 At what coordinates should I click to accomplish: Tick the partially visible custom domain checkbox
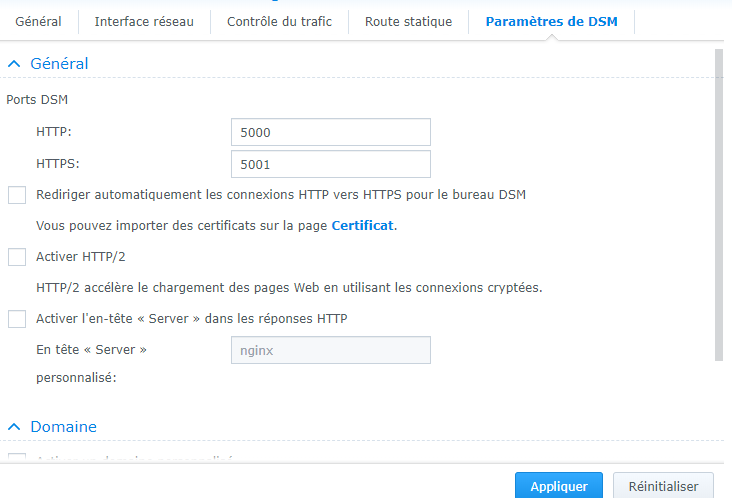17,456
